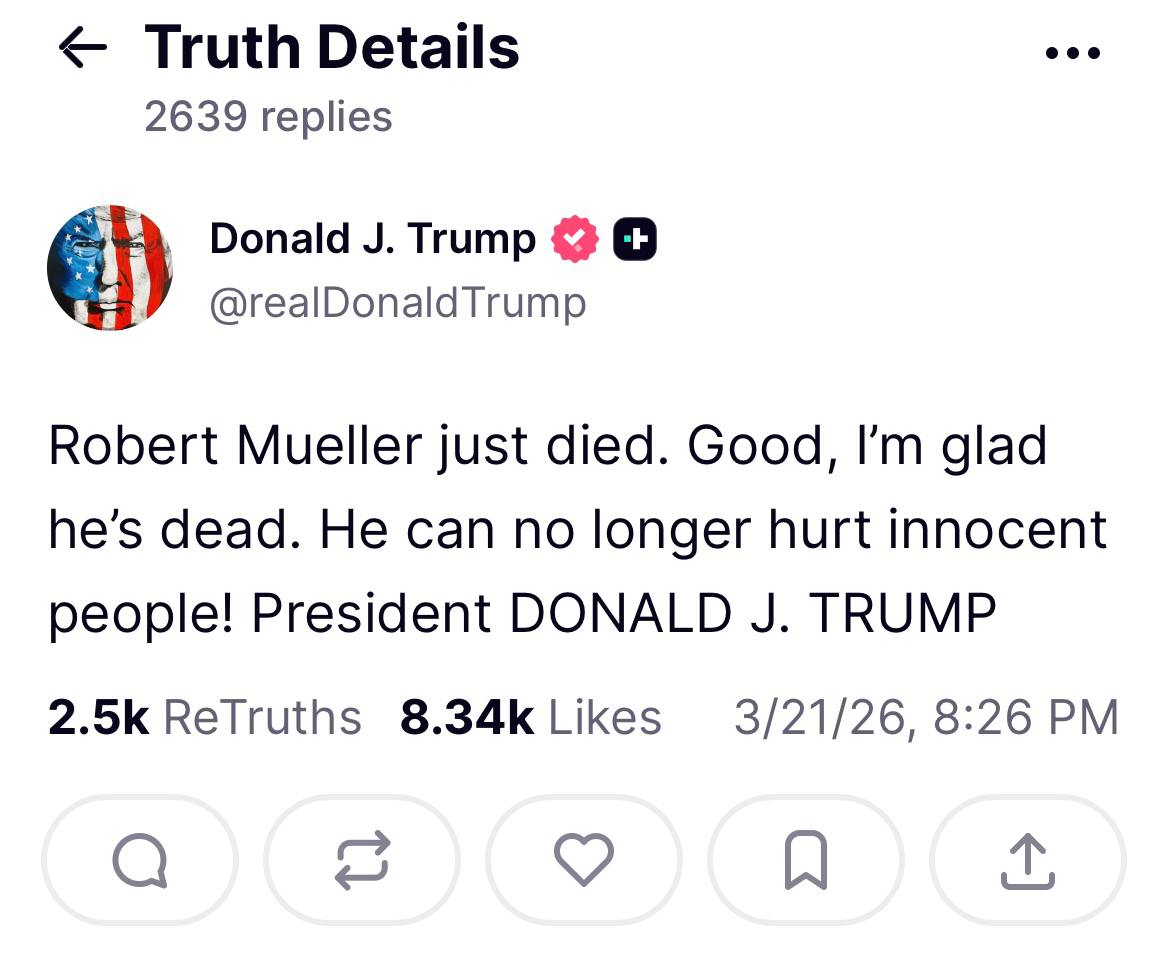Tap the reply speech bubble icon
1169x967 pixels.
[139, 860]
